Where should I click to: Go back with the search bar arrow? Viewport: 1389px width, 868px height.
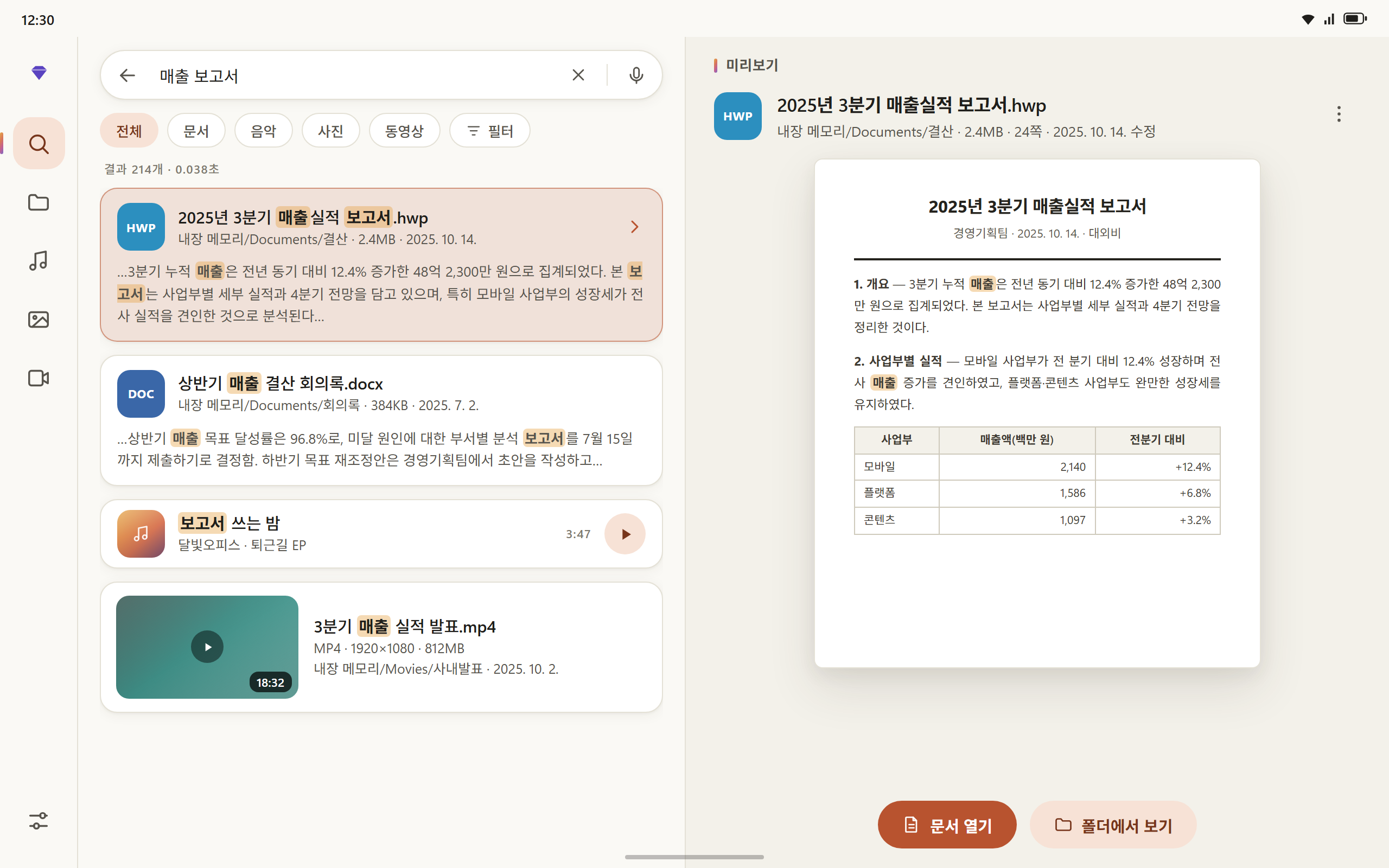click(x=127, y=75)
